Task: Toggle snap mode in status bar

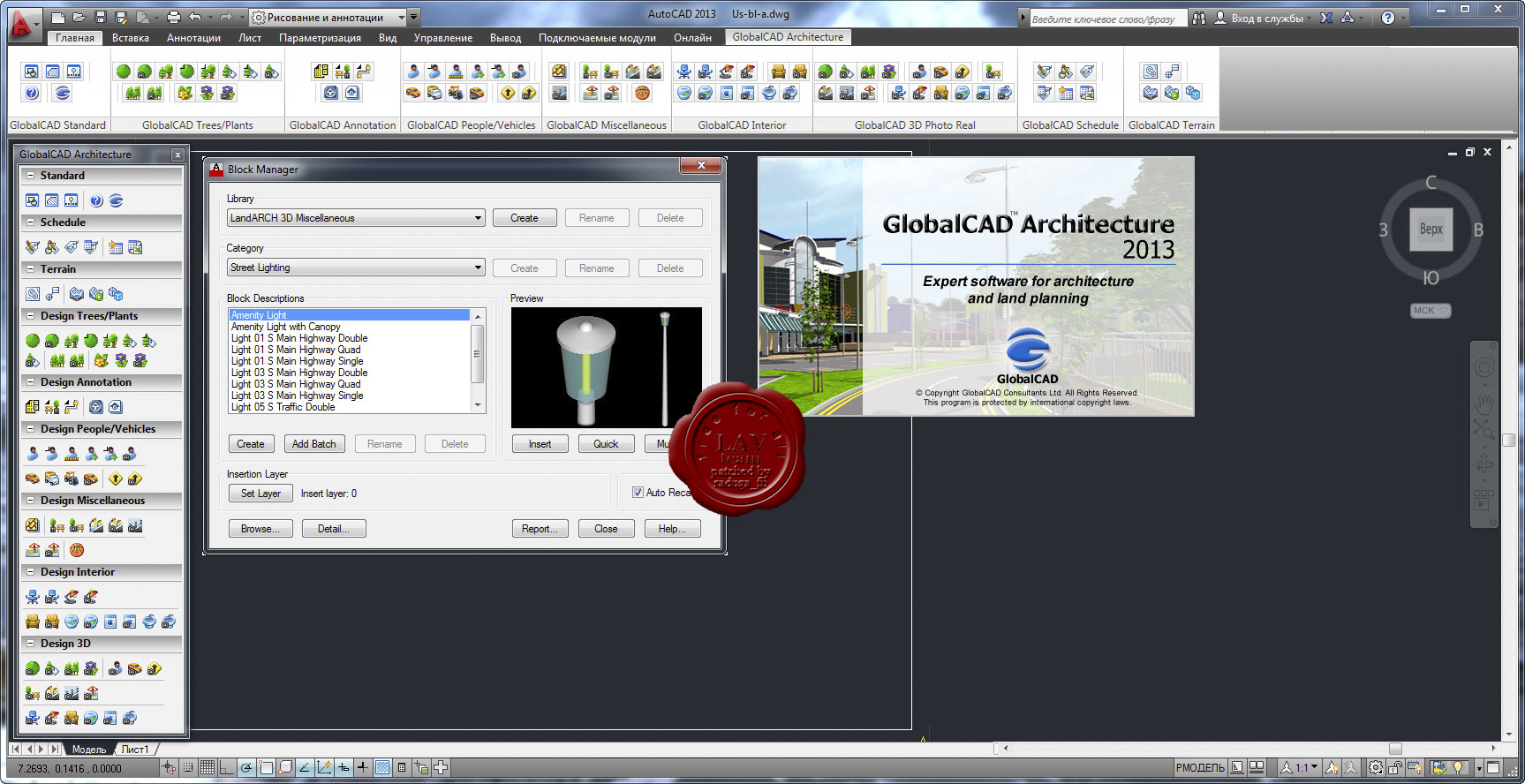Action: coord(187,768)
